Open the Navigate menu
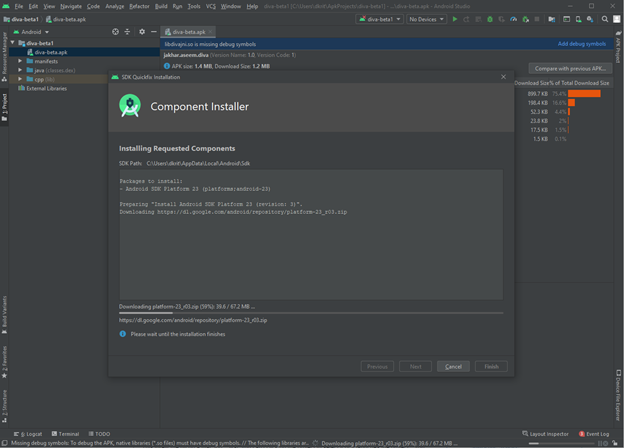This screenshot has width=624, height=448. pos(71,6)
